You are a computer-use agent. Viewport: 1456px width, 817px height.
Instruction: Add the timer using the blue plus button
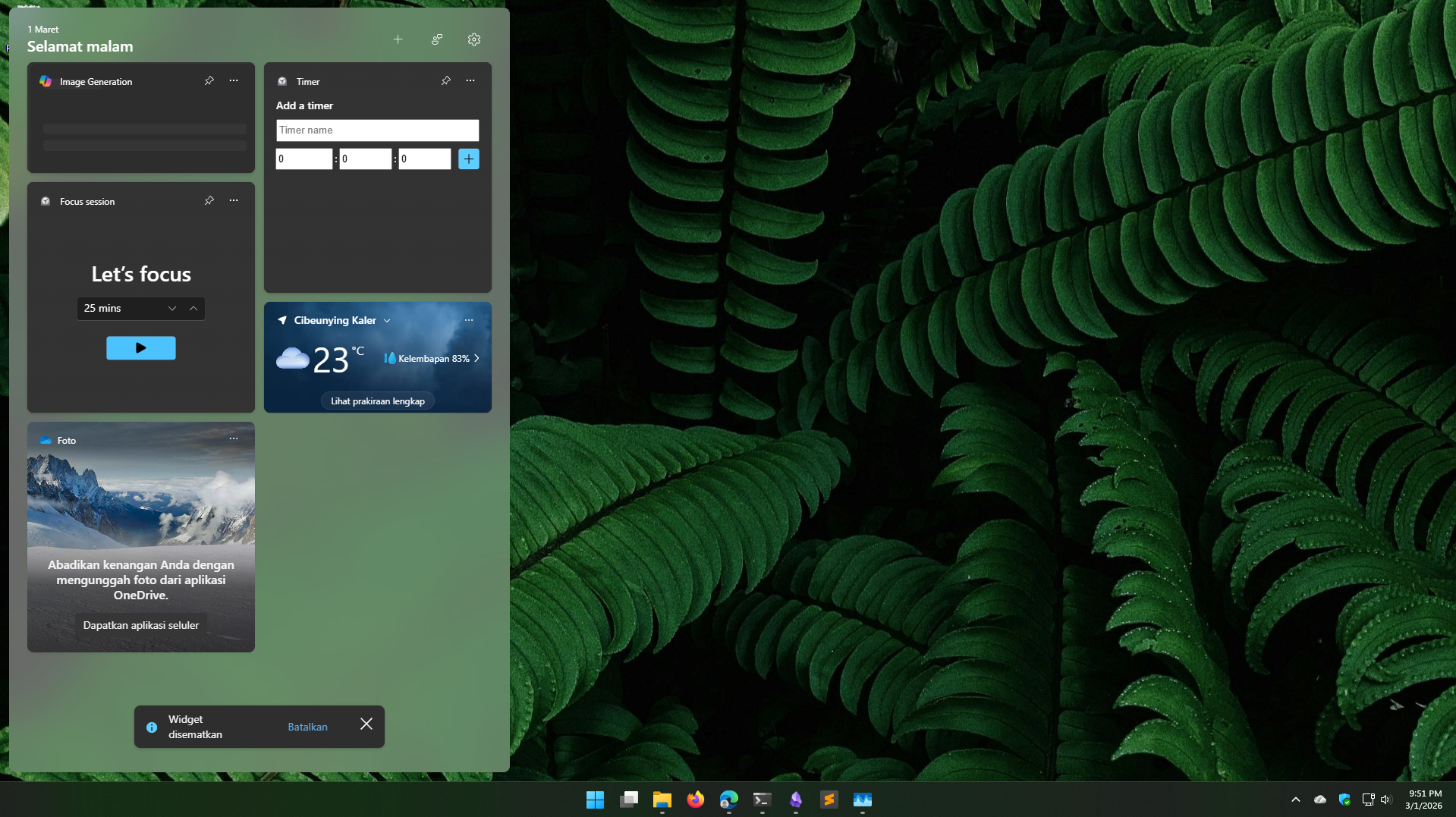pyautogui.click(x=468, y=159)
